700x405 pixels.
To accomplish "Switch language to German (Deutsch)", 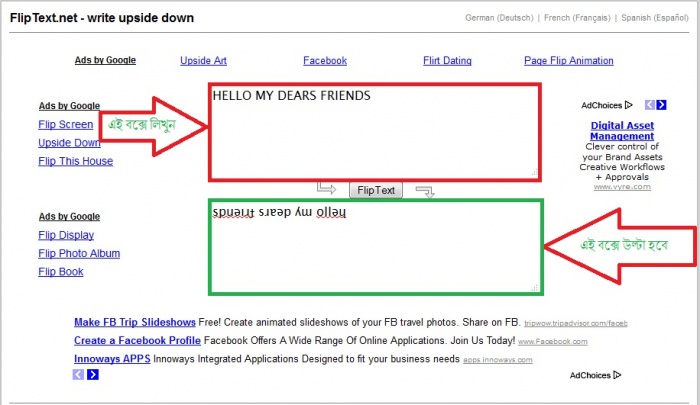I will [x=499, y=18].
